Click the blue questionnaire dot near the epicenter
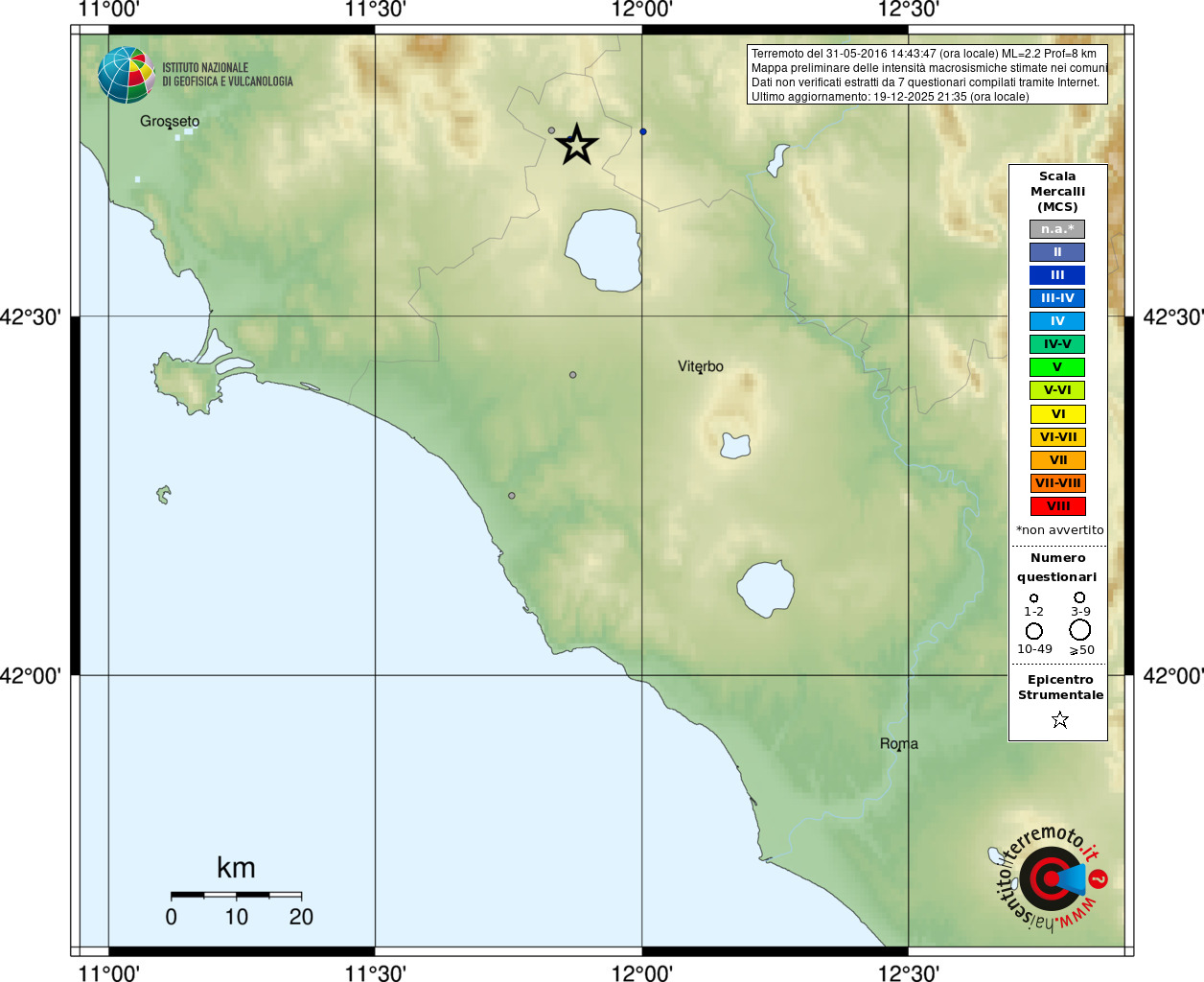 [643, 131]
